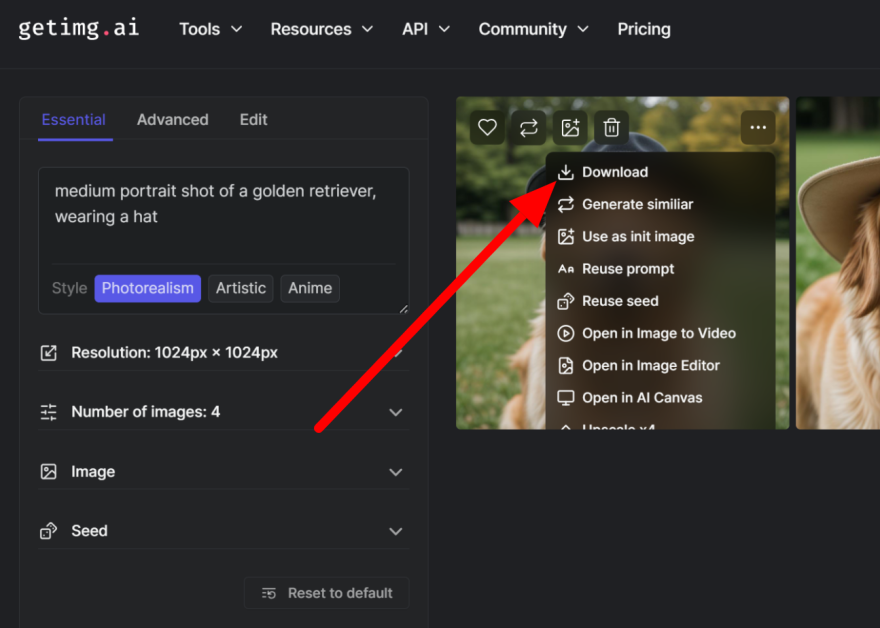Click the use as init image icon

[x=570, y=128]
